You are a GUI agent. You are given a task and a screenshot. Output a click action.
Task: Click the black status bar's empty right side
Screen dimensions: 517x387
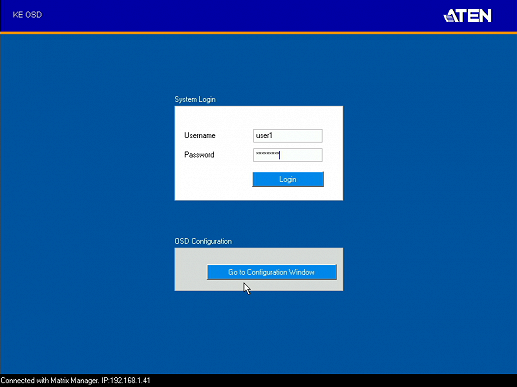point(333,380)
